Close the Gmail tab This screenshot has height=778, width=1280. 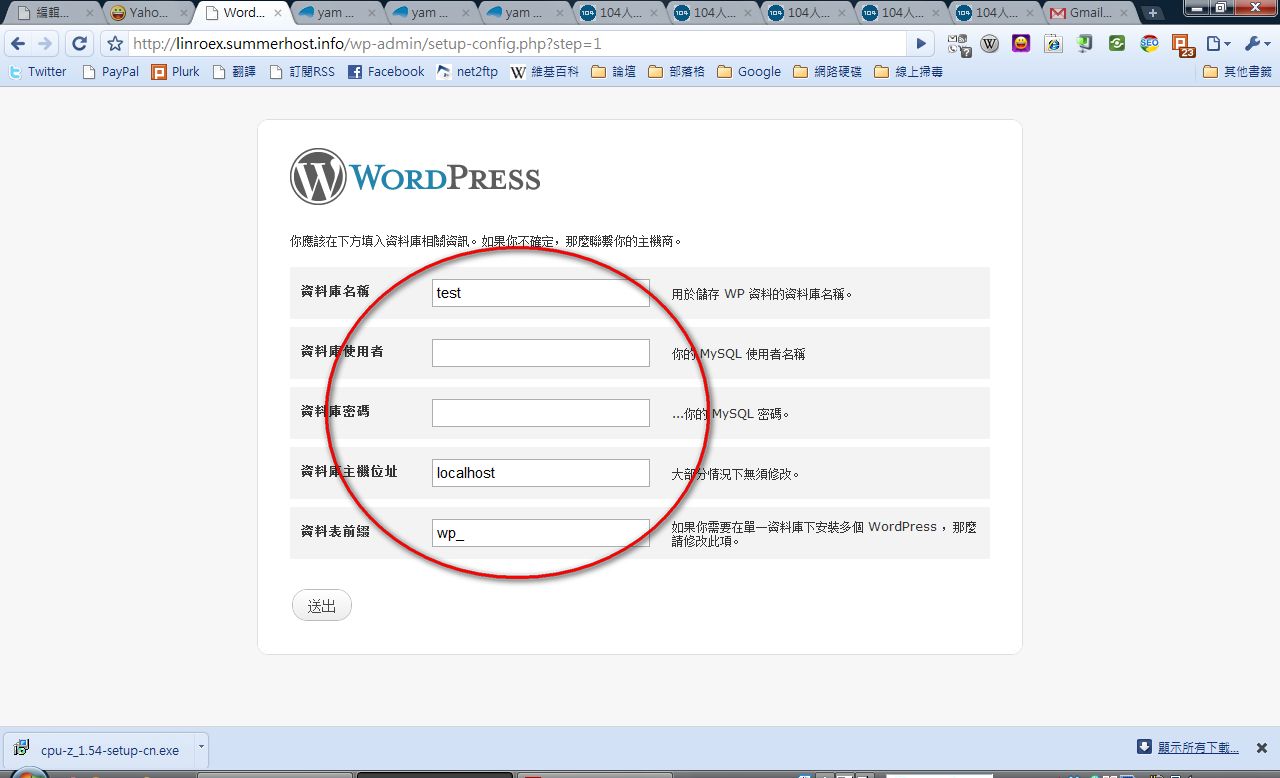point(1122,13)
